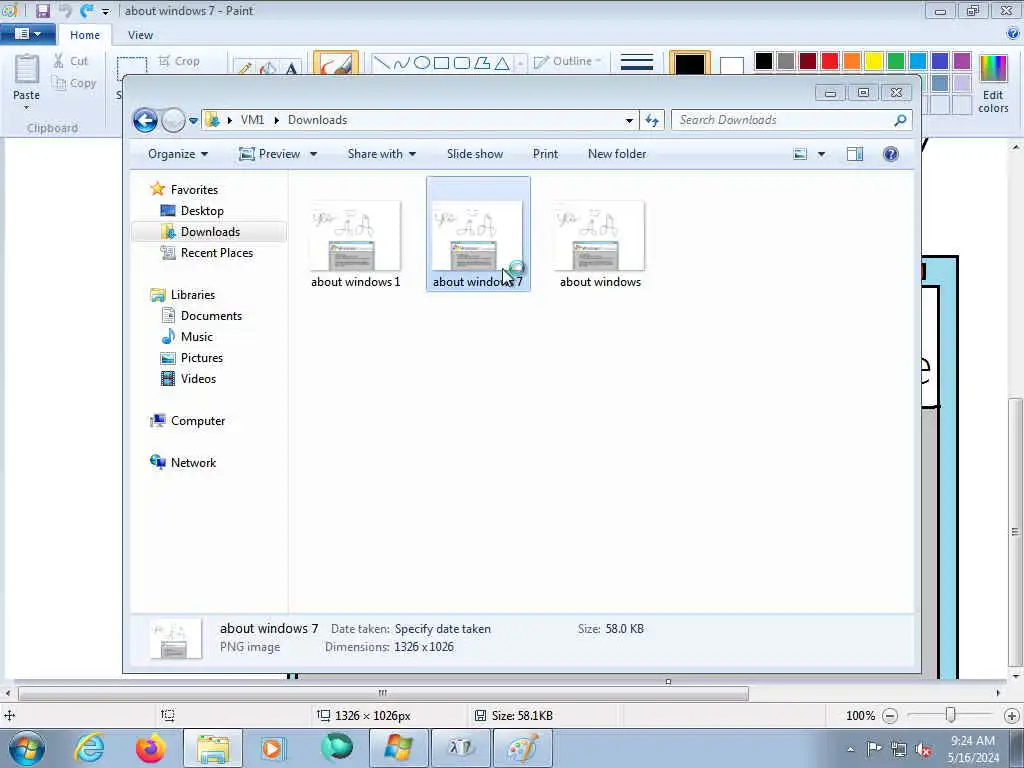This screenshot has height=768, width=1024.
Task: Pick the green color from the palette
Action: pyautogui.click(x=896, y=61)
